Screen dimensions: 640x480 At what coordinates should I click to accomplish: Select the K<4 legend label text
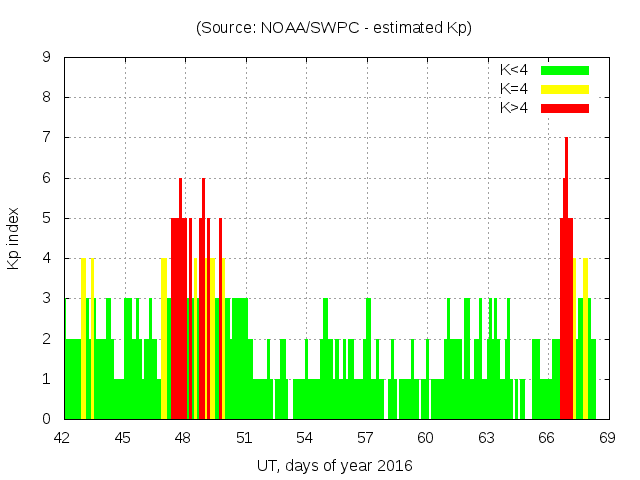pos(514,70)
